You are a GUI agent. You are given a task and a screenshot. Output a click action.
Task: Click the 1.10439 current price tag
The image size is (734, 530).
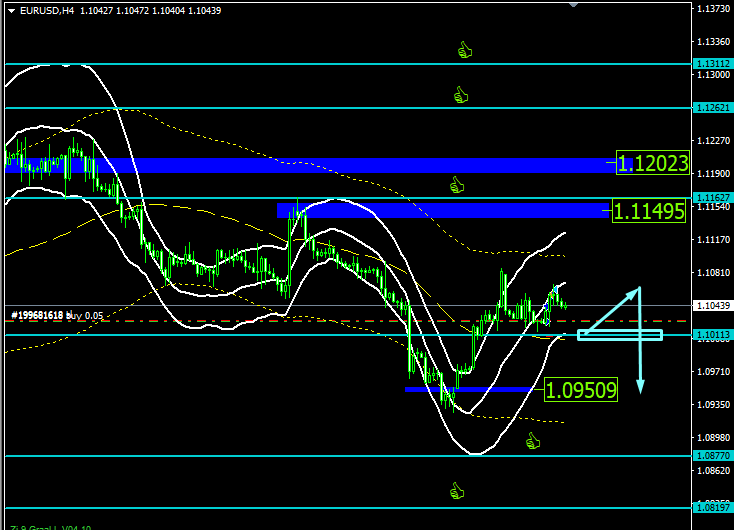712,305
